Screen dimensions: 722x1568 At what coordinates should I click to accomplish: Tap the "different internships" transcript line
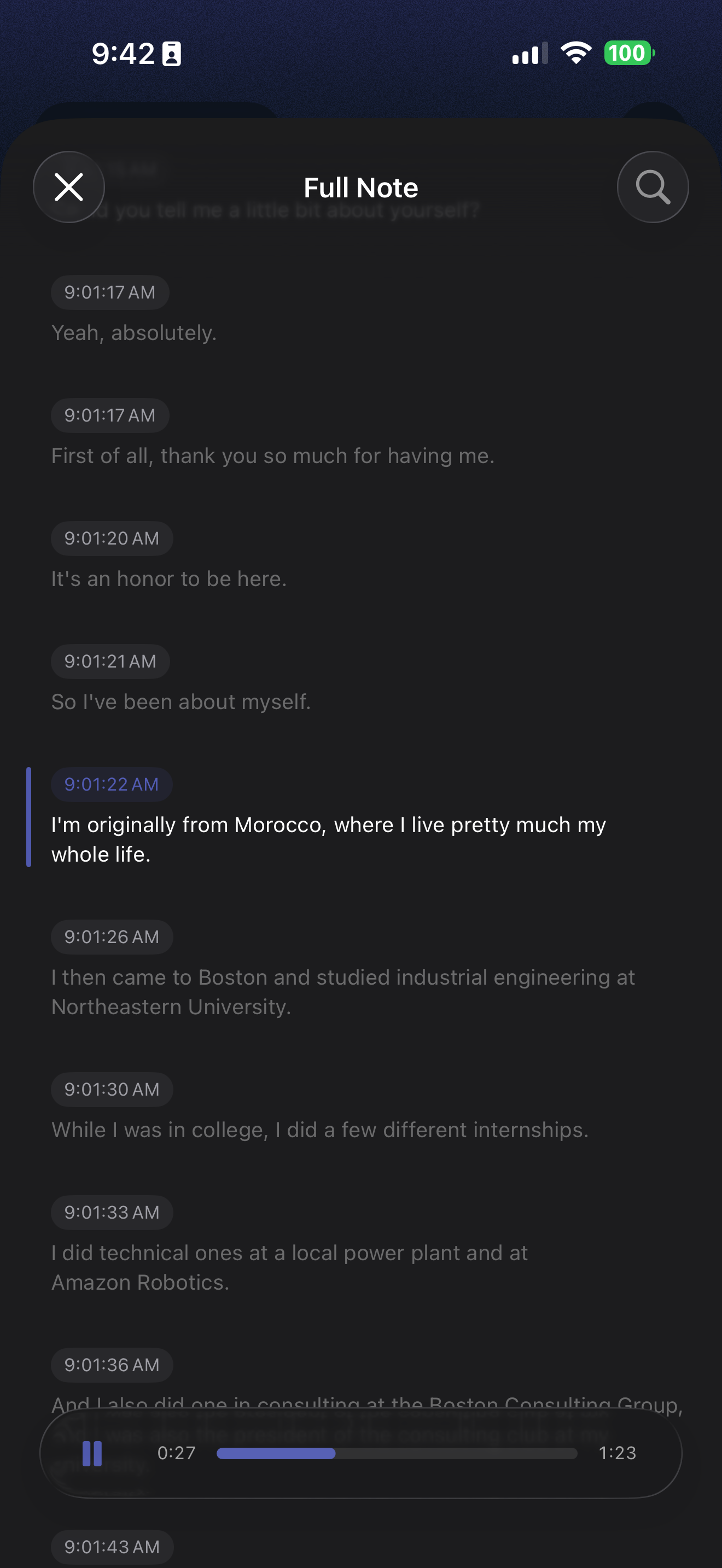(319, 1130)
